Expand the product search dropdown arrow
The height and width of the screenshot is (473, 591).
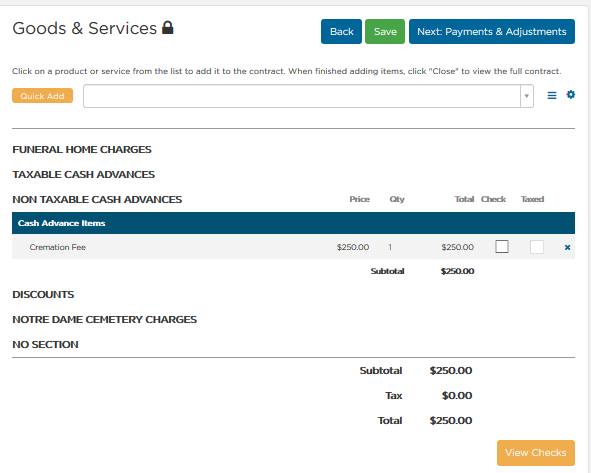(527, 96)
